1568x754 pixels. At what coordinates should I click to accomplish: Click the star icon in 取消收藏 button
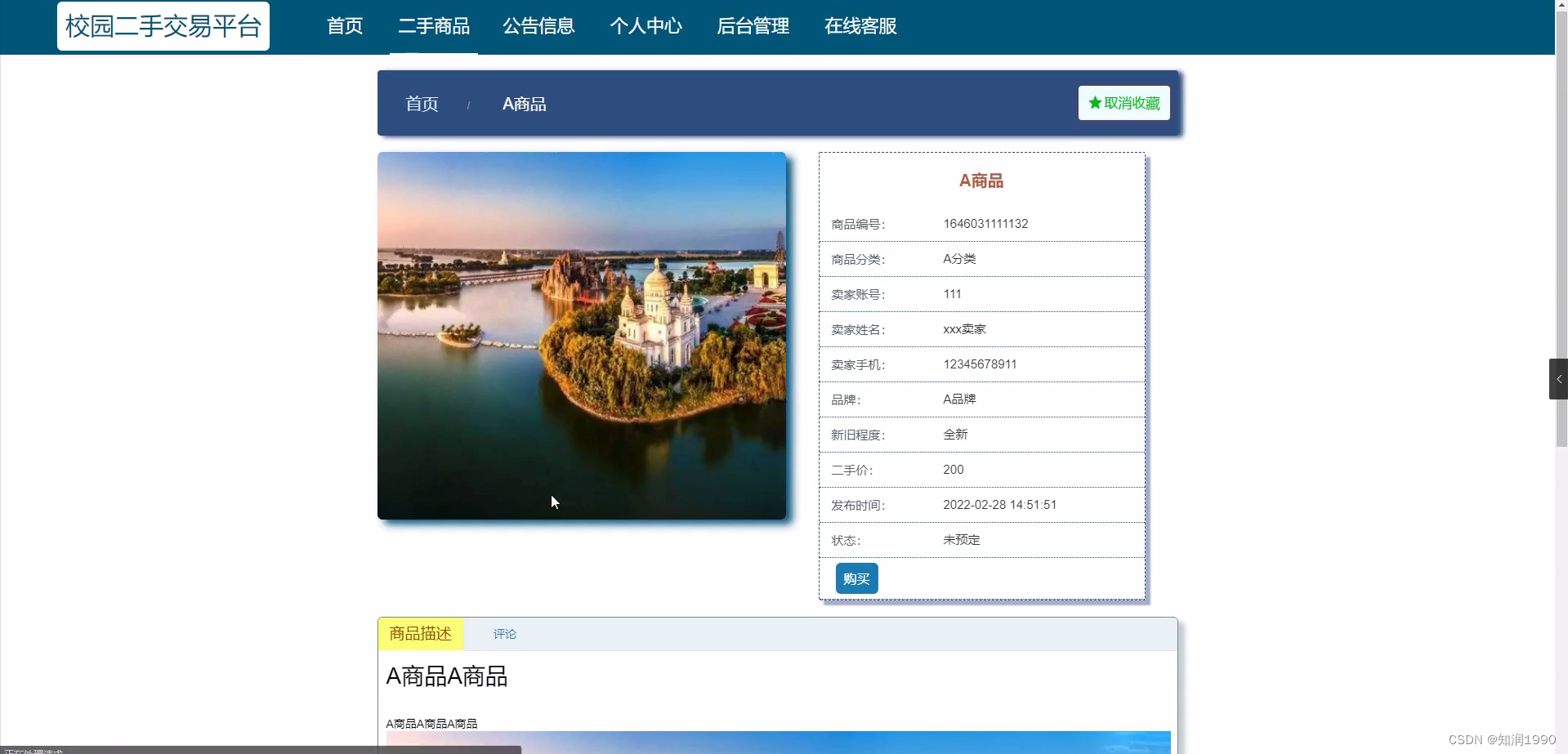tap(1094, 103)
